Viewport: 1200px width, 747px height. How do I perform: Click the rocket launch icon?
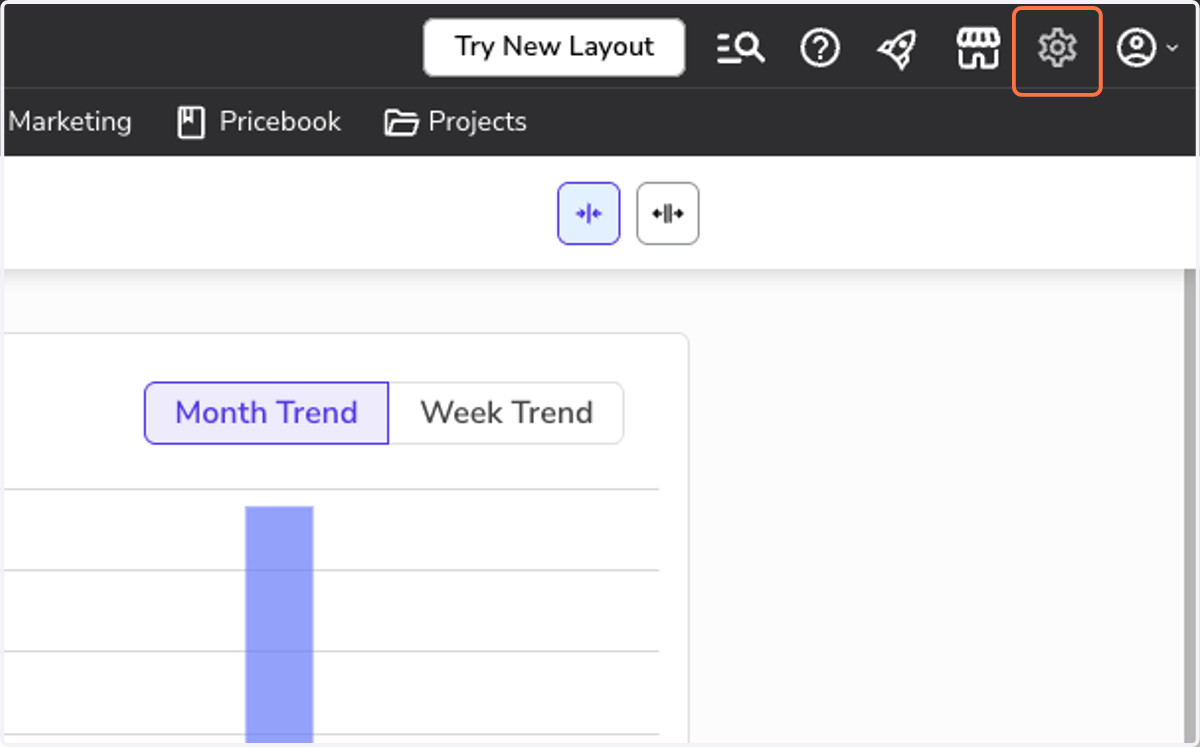[897, 48]
